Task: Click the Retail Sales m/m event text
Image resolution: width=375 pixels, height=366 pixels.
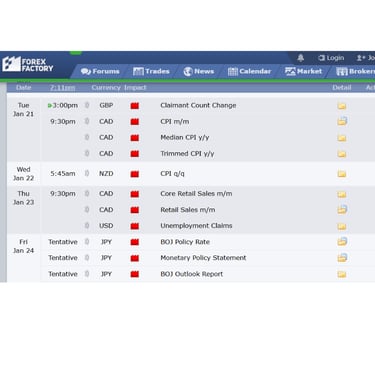Action: (188, 210)
